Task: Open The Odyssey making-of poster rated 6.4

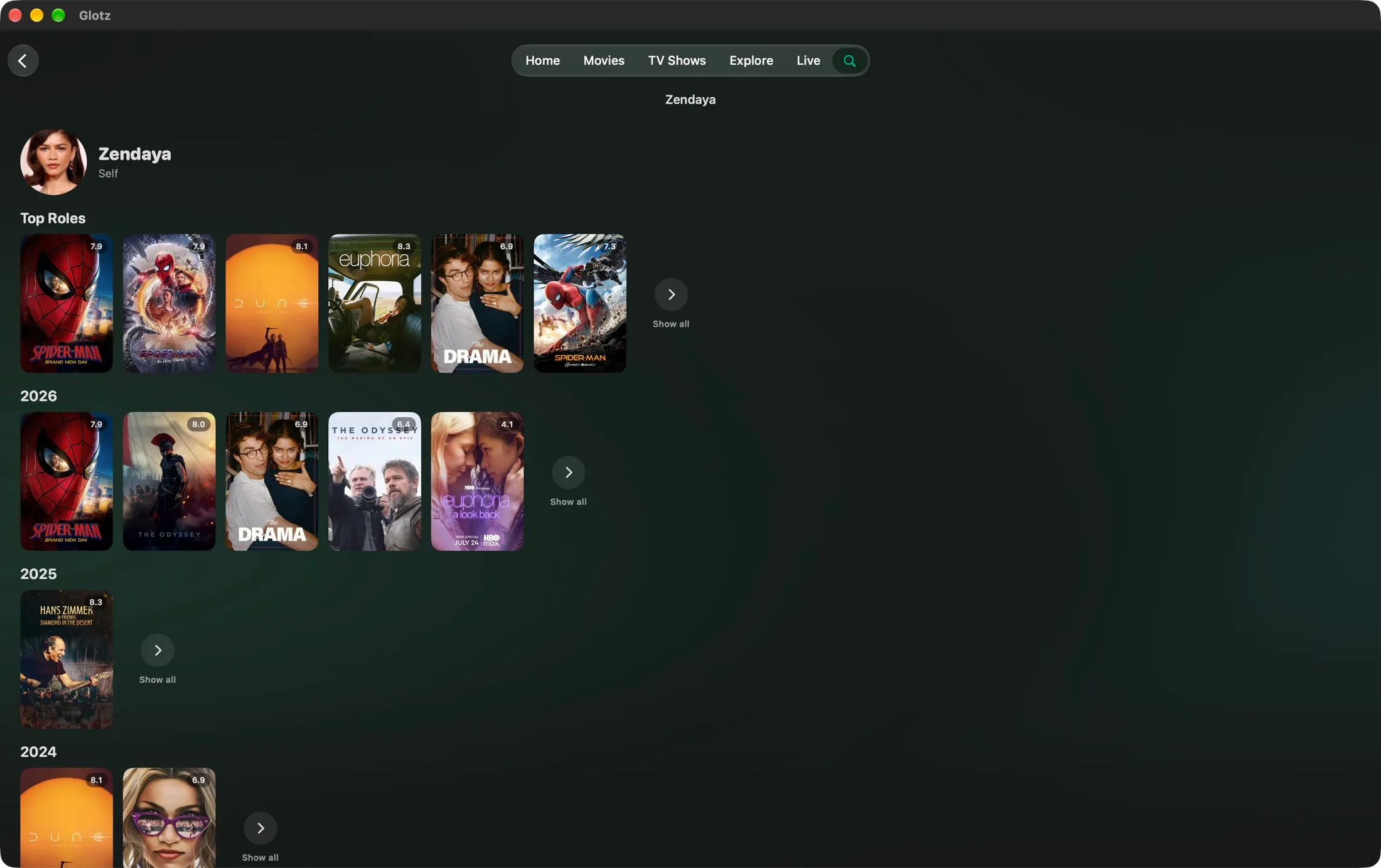Action: coord(375,481)
